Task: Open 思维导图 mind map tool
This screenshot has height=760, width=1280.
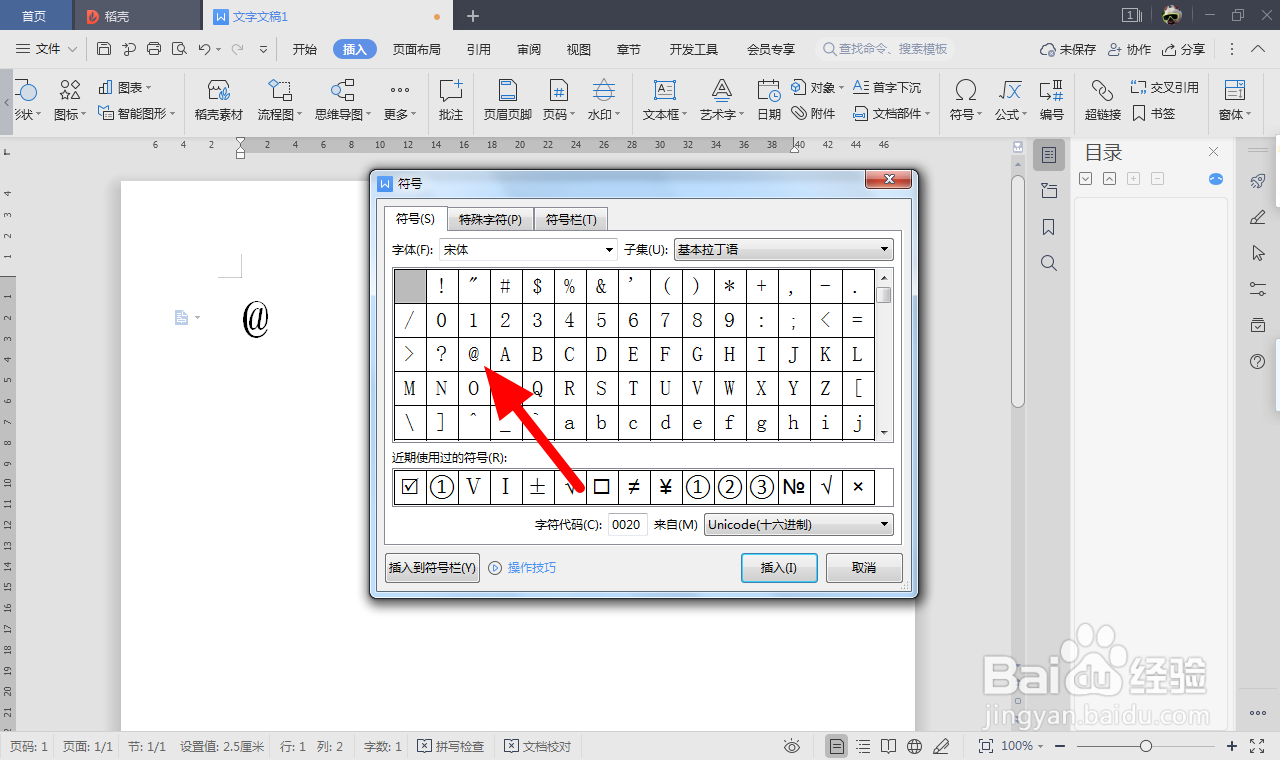Action: point(343,100)
